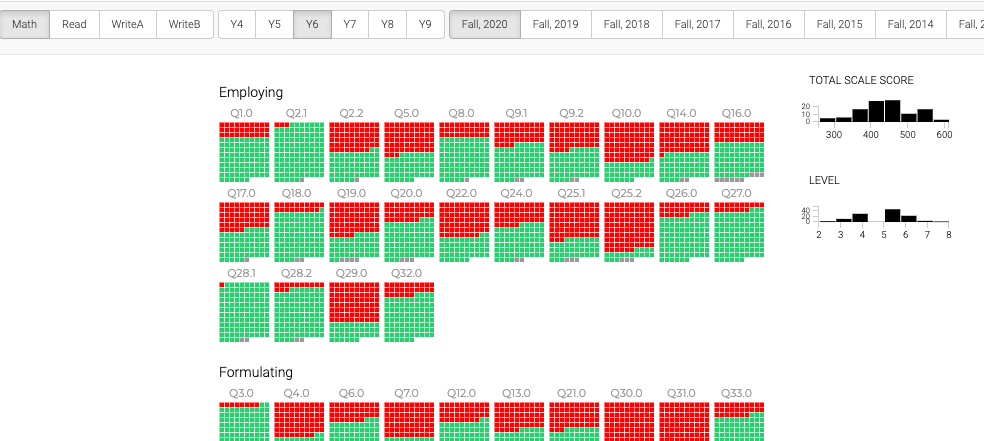Select the WriteB subject button
The width and height of the screenshot is (984, 441).
point(184,24)
